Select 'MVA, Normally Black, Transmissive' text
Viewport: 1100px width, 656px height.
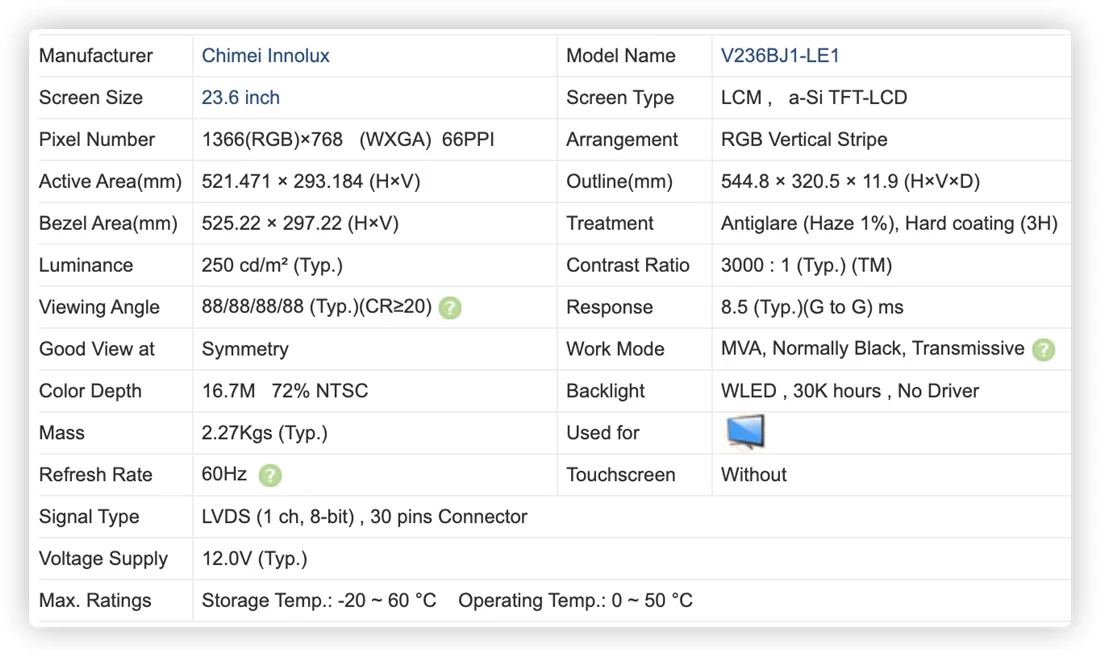pos(873,349)
